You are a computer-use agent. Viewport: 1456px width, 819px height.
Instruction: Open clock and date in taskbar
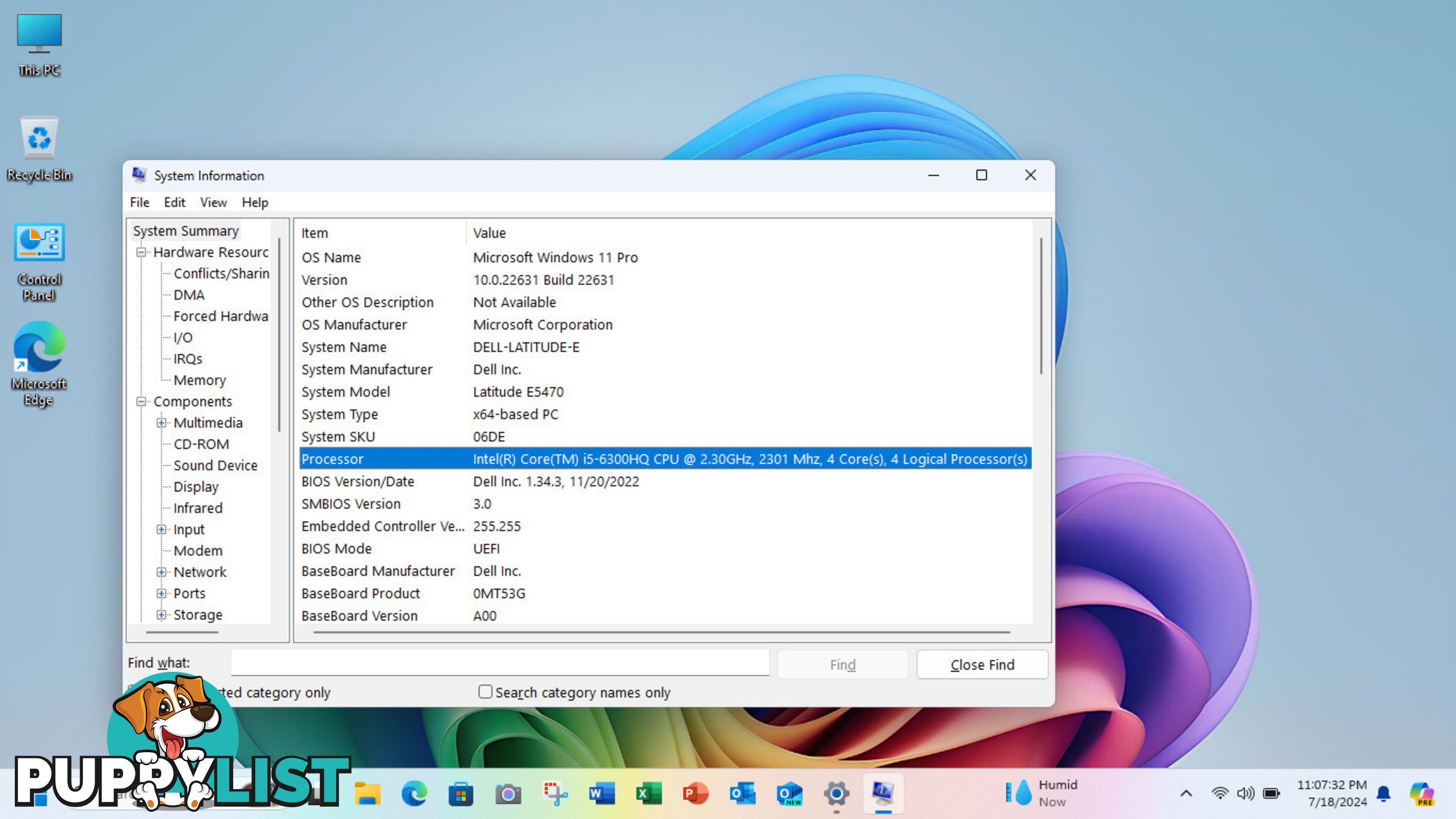[x=1332, y=793]
